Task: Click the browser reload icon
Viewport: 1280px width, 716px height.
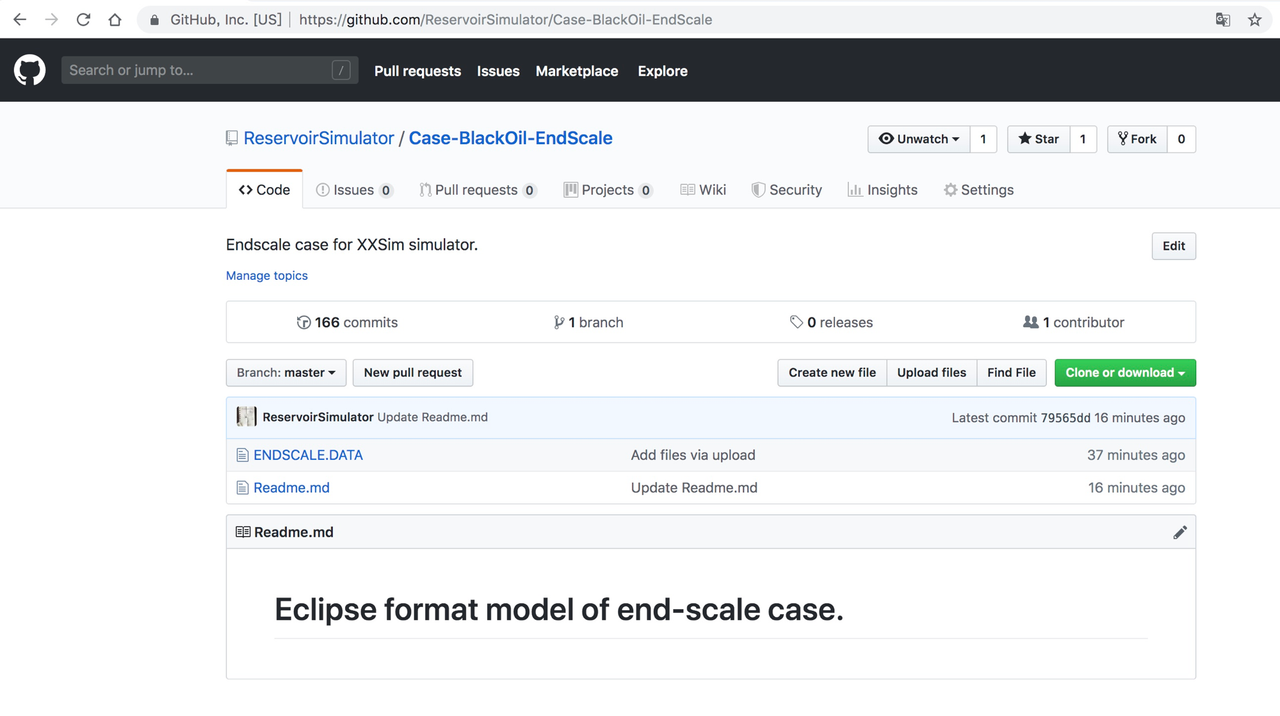Action: 83,19
